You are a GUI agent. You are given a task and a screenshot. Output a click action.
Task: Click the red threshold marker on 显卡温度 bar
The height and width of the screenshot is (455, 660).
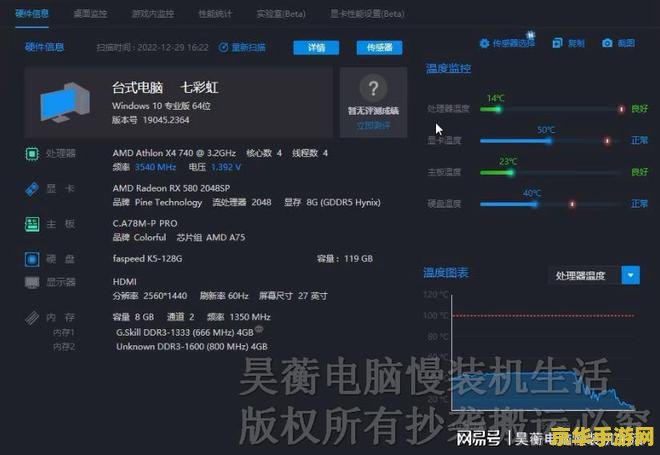click(607, 141)
